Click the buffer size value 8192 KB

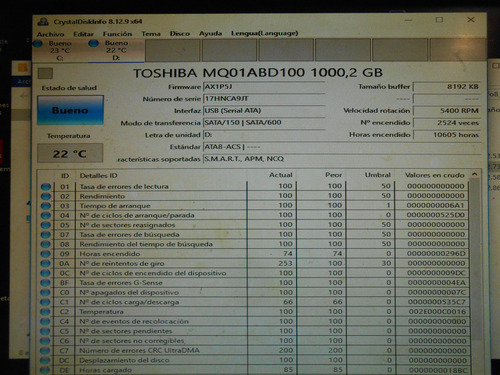(x=447, y=87)
